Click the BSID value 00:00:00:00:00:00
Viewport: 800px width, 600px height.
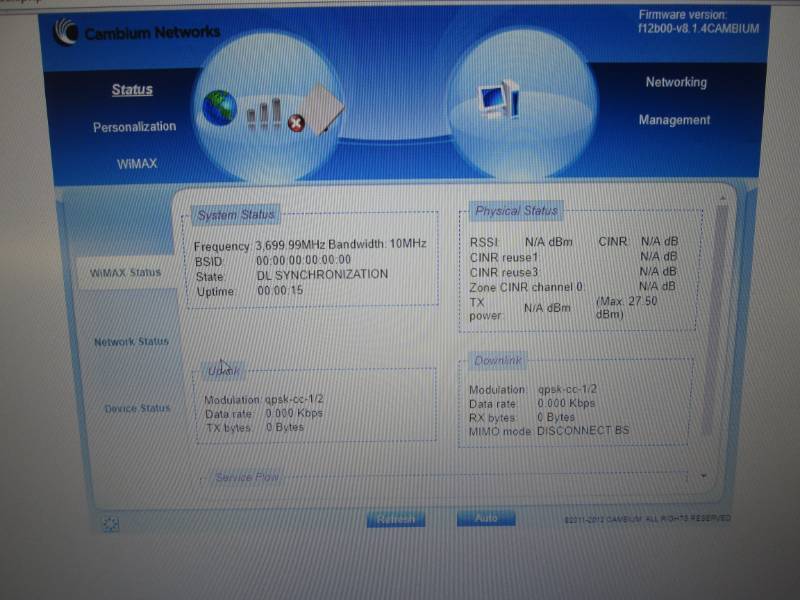pyautogui.click(x=304, y=260)
